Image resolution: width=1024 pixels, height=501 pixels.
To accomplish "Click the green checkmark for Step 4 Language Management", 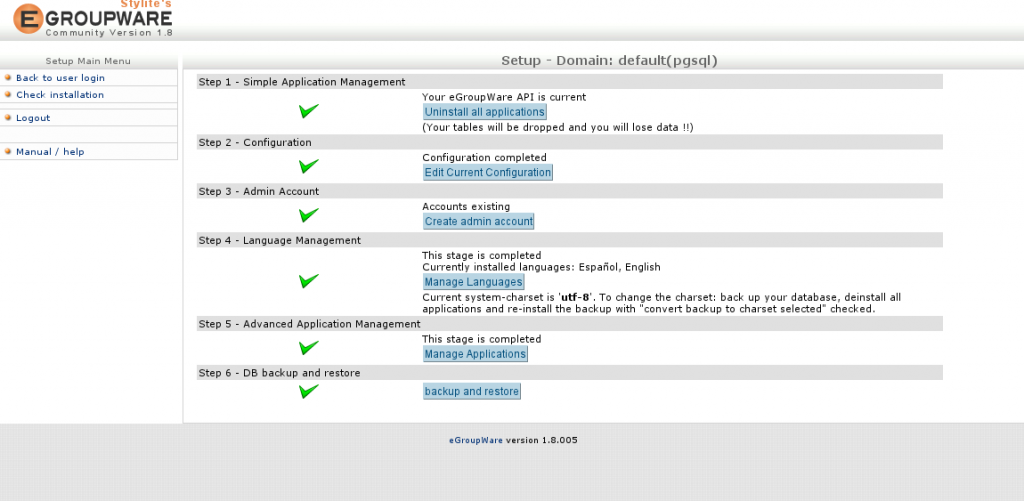I will pos(309,281).
